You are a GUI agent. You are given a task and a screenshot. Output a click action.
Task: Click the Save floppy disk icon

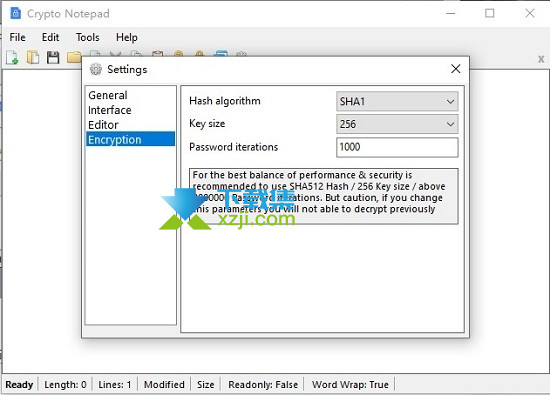(53, 58)
